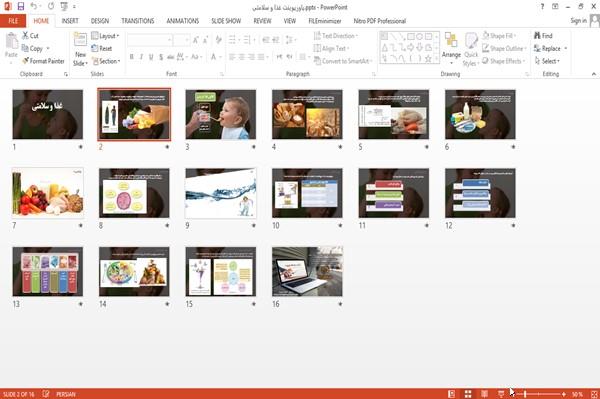Select slide 1 title thumbnail

point(47,114)
